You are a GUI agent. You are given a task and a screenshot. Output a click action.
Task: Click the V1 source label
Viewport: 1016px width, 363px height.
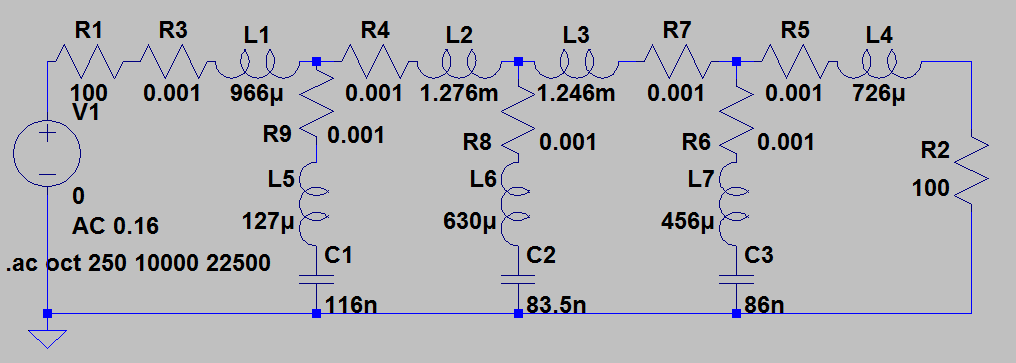click(87, 113)
